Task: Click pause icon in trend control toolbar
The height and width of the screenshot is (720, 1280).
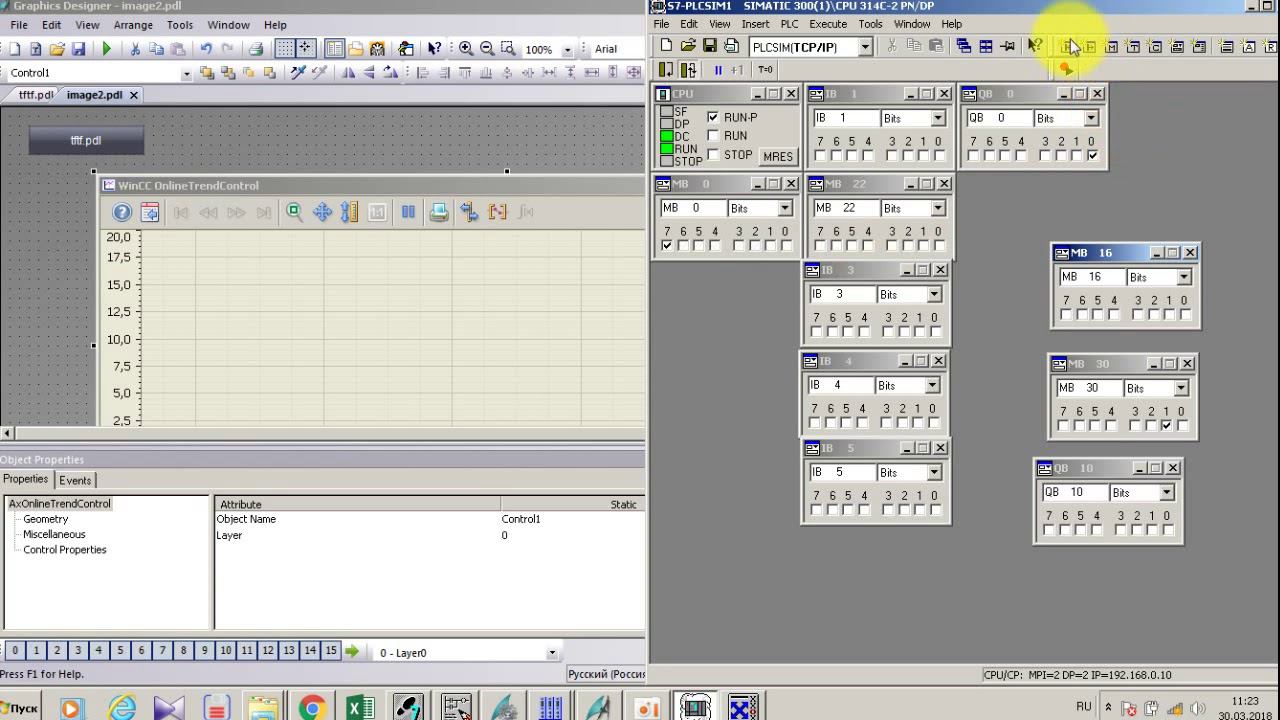Action: [x=408, y=212]
